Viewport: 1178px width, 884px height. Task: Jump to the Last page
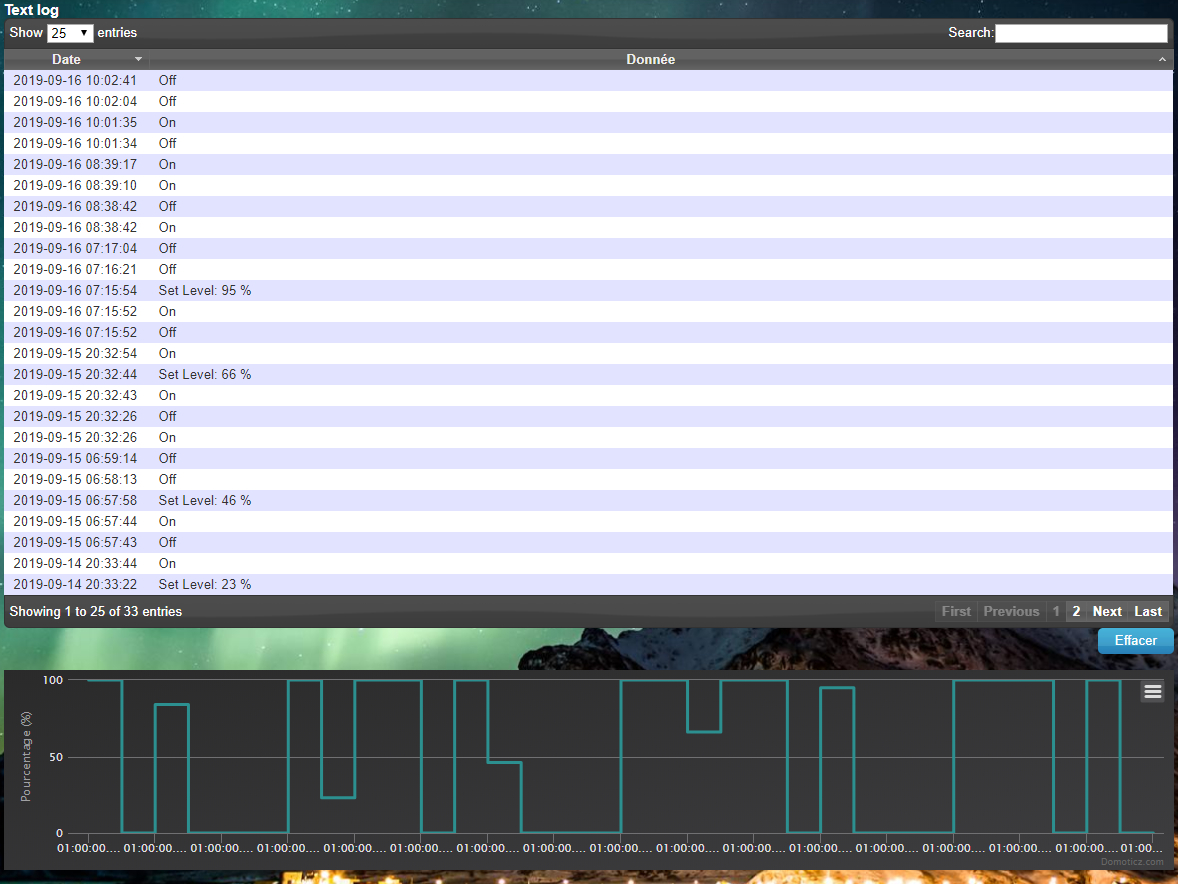click(1148, 611)
